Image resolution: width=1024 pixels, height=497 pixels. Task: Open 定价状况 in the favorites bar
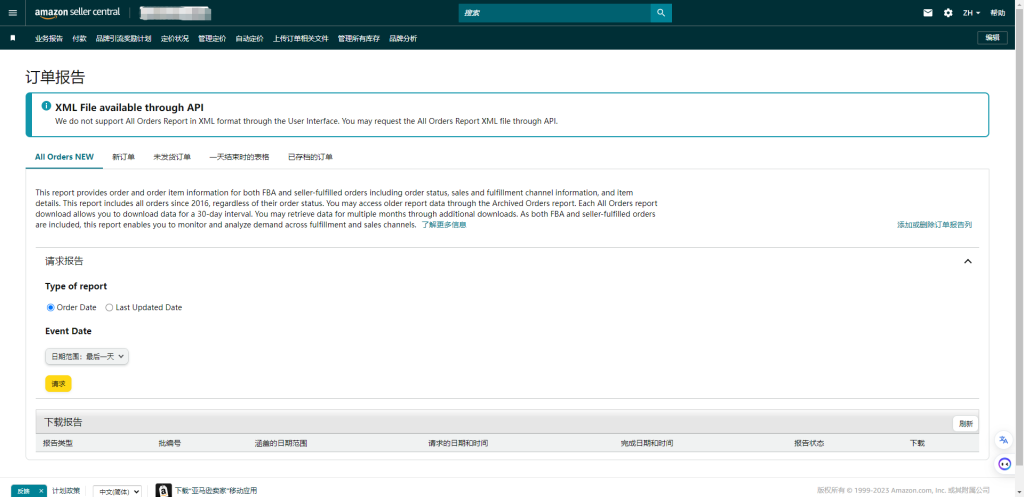click(x=175, y=39)
